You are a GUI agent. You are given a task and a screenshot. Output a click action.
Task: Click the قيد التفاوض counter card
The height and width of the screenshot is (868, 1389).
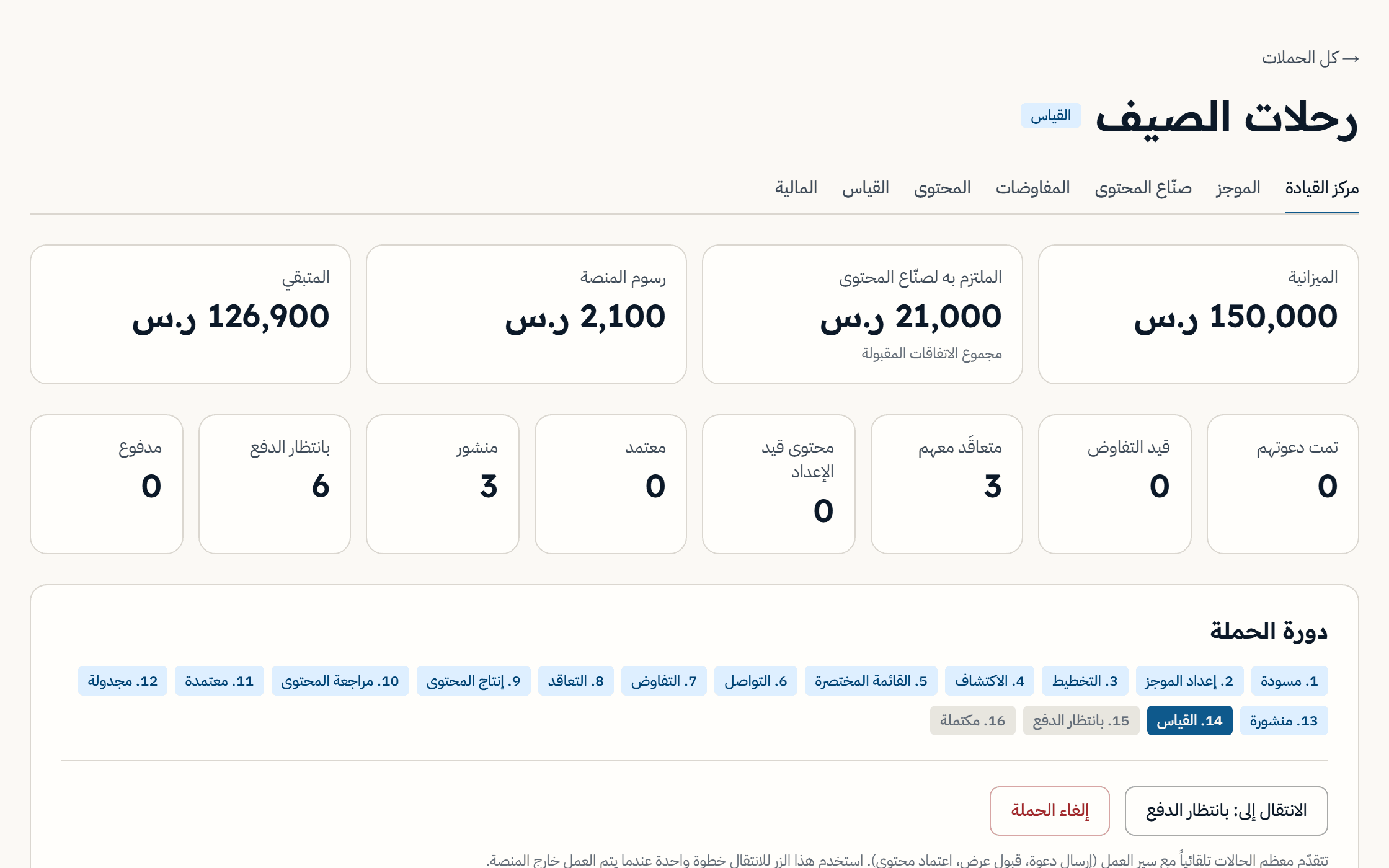coord(1114,484)
